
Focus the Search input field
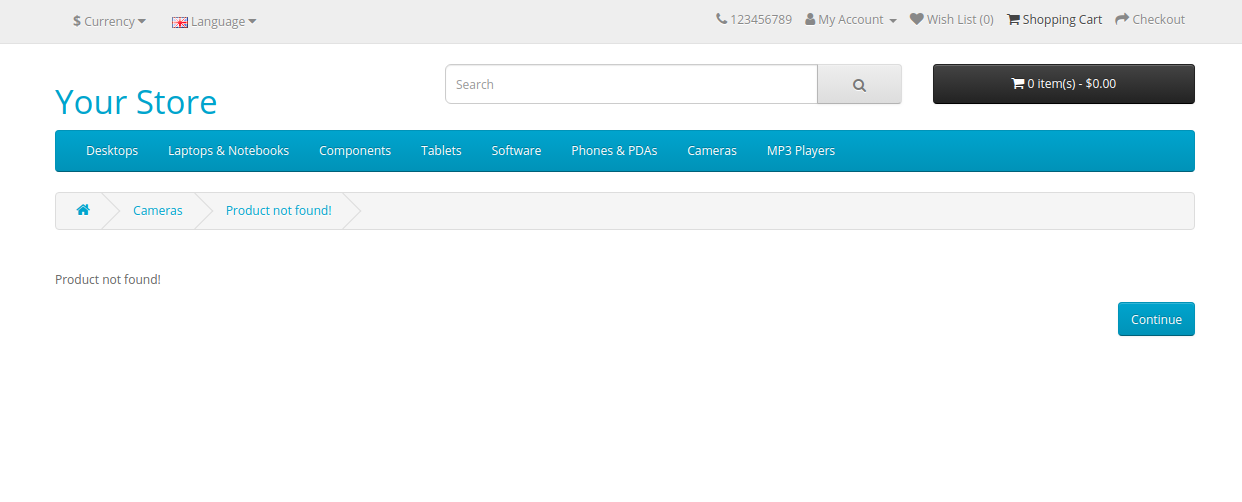(x=631, y=84)
